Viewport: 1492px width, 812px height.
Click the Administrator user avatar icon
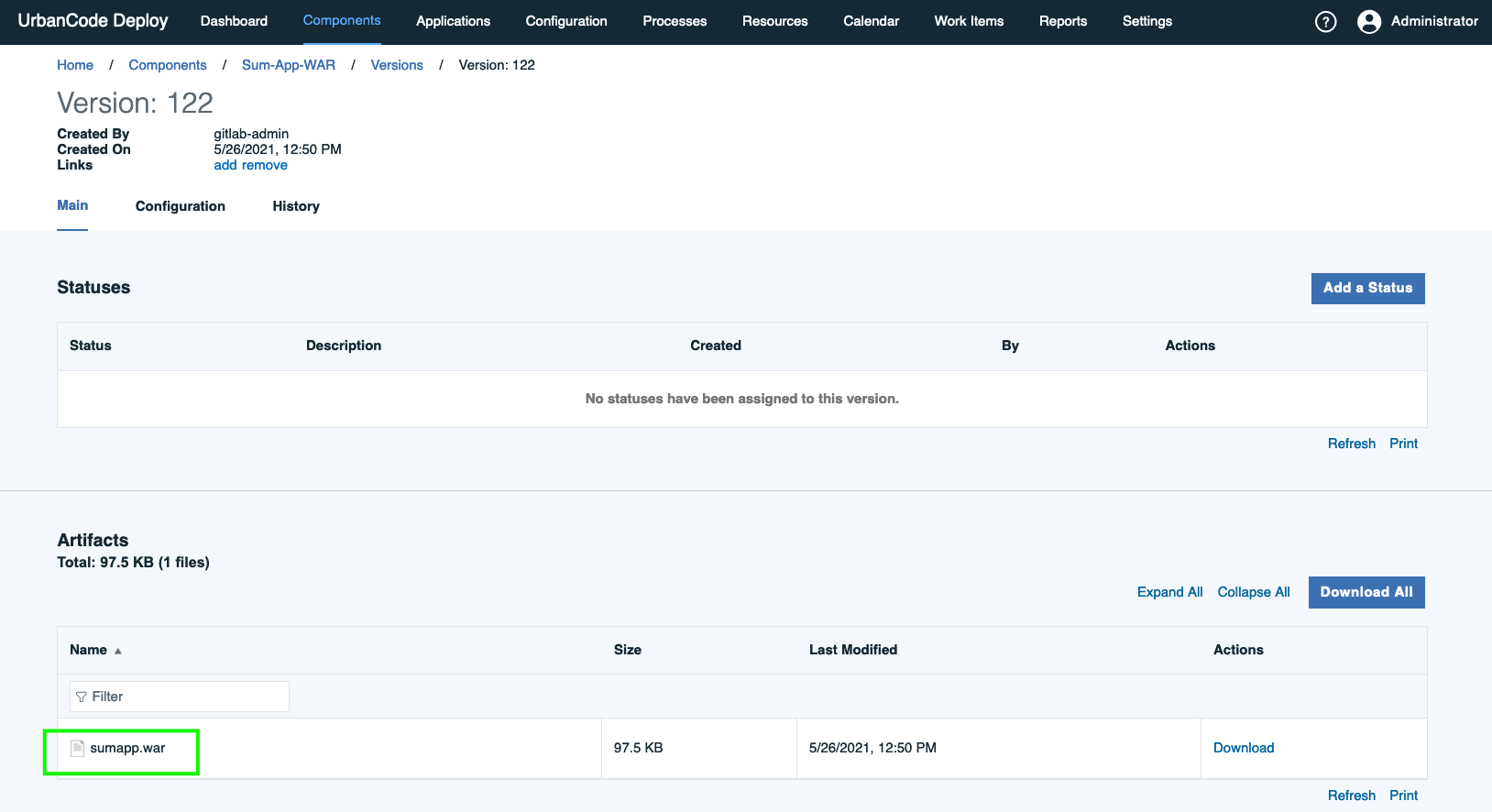pyautogui.click(x=1369, y=22)
